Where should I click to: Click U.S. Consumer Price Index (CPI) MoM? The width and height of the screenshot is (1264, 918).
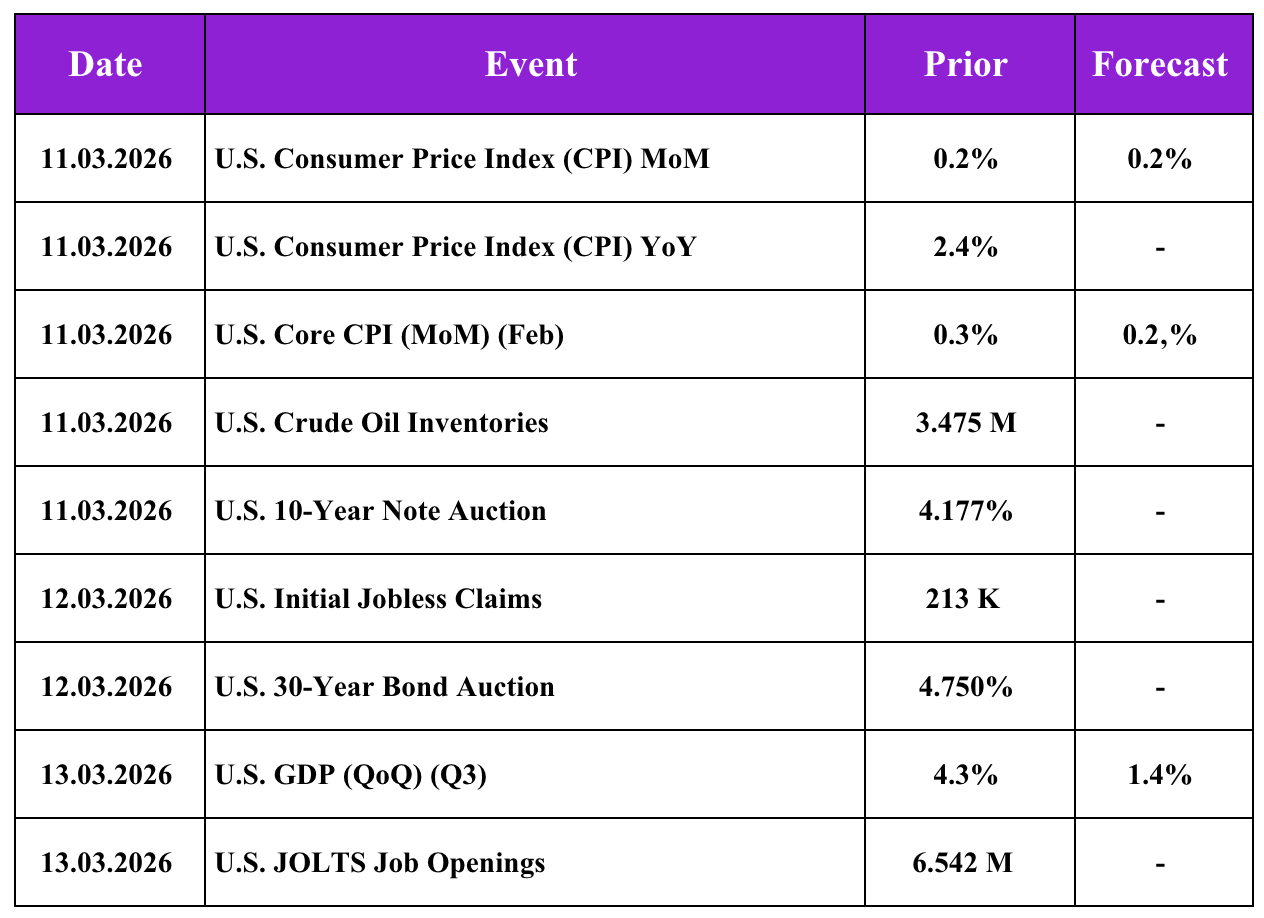pyautogui.click(x=463, y=158)
